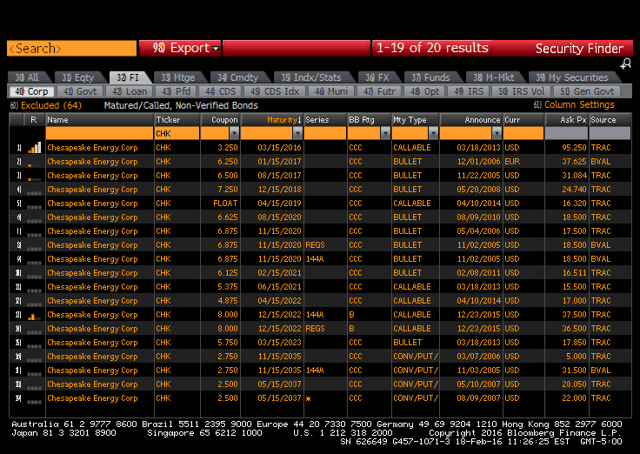
Task: Select the Futr sub-tab
Action: pyautogui.click(x=380, y=91)
